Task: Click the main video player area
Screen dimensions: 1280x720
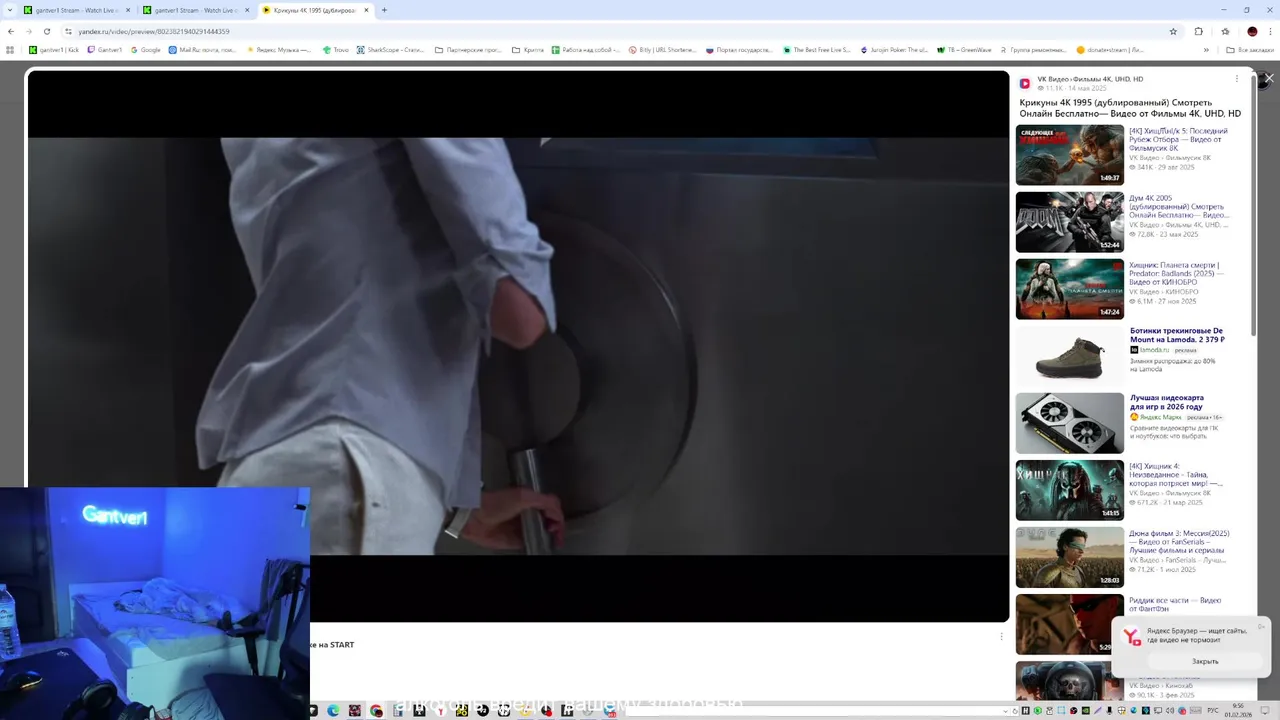Action: point(518,346)
